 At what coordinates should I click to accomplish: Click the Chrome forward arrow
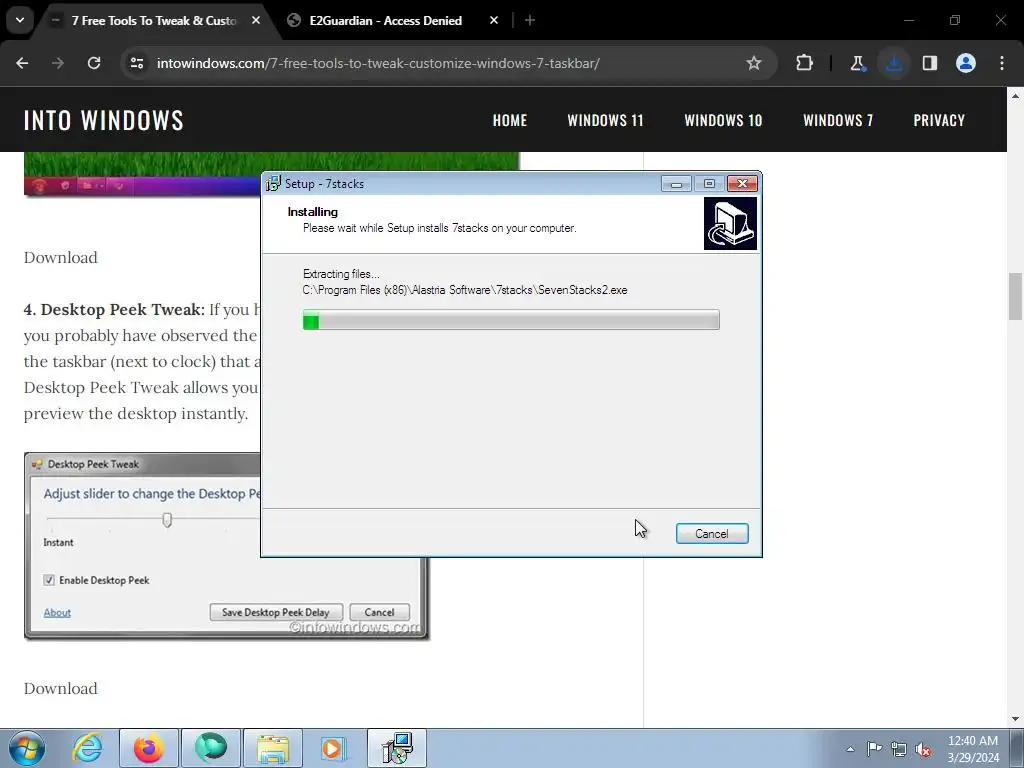pos(58,63)
